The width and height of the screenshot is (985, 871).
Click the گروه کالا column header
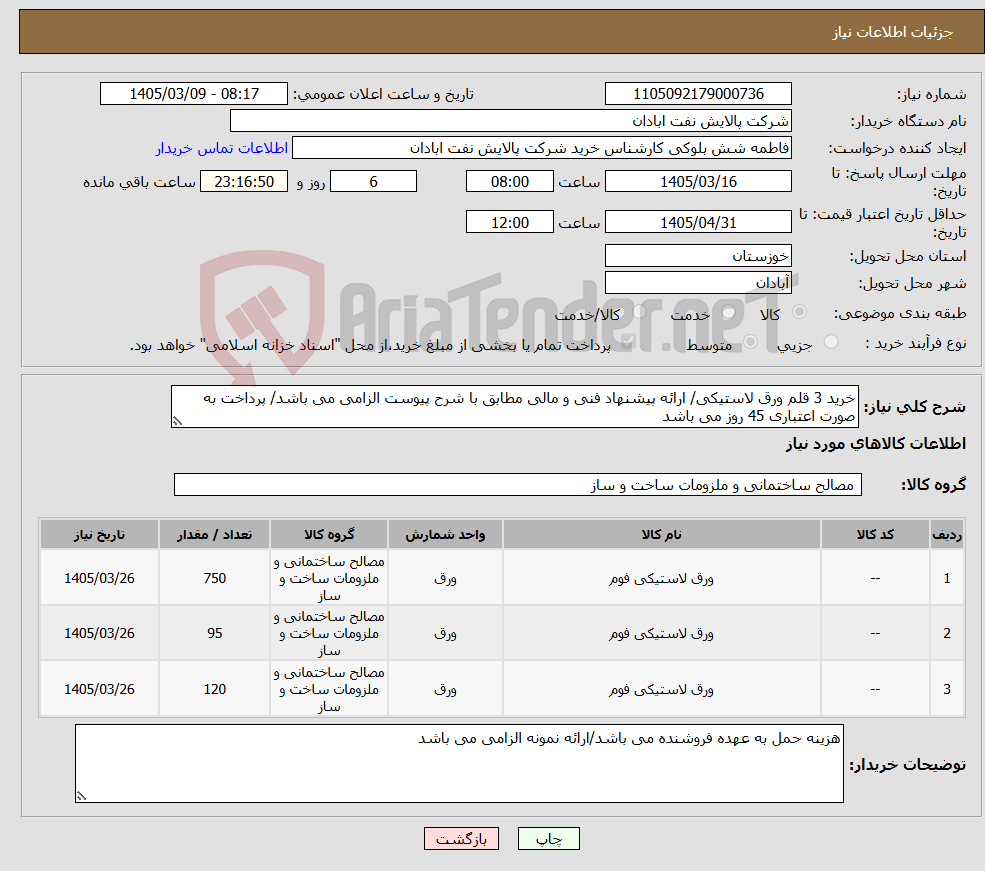[329, 534]
